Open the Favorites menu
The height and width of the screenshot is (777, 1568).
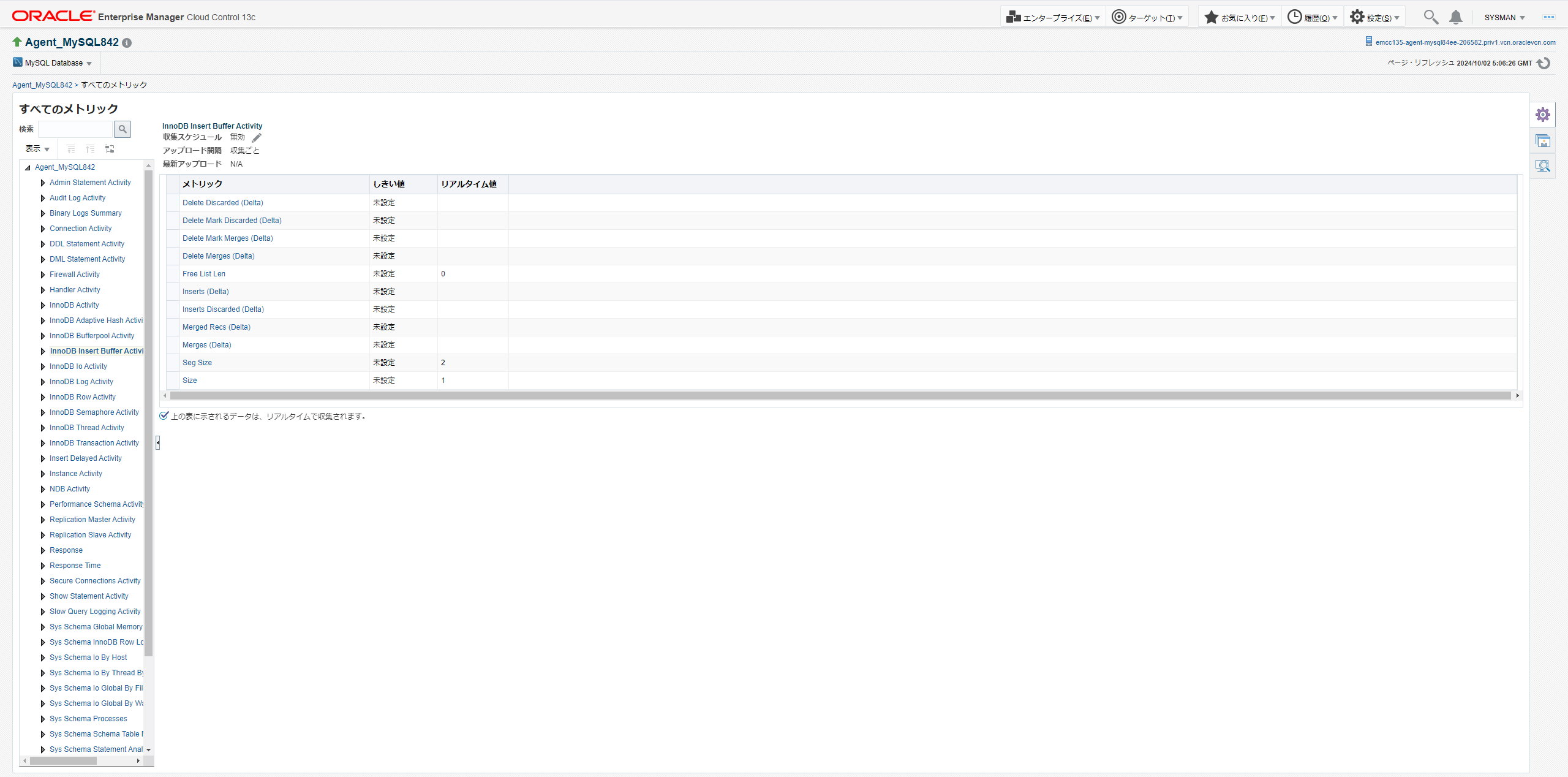point(1240,18)
